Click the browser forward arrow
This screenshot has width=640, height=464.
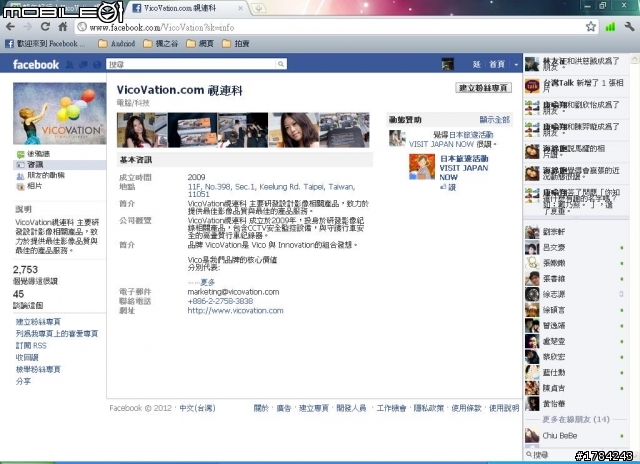coord(27,27)
